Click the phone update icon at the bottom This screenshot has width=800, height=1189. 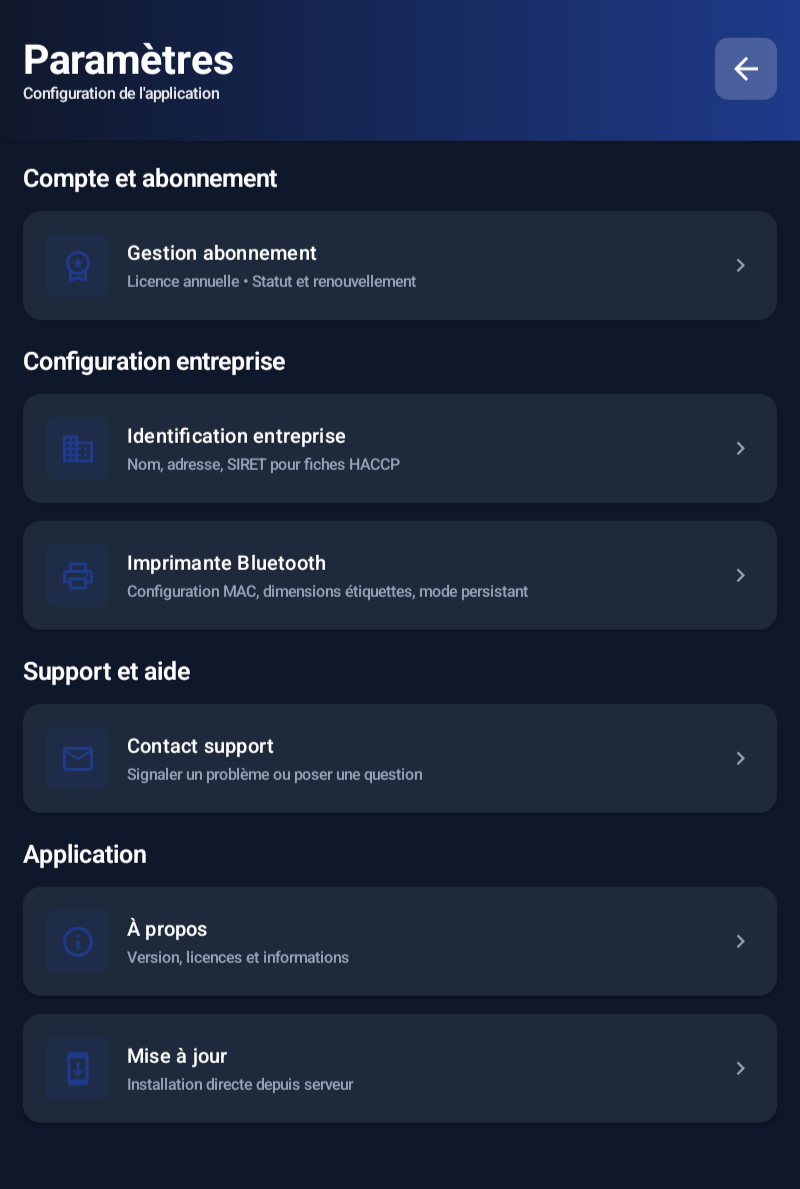tap(78, 1068)
